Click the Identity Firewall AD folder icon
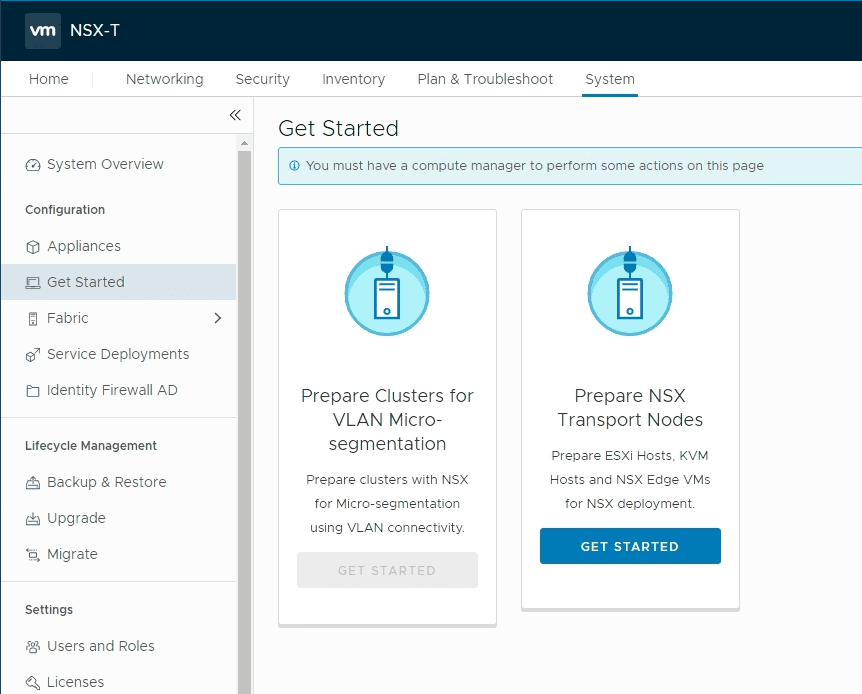The image size is (862, 694). 33,390
